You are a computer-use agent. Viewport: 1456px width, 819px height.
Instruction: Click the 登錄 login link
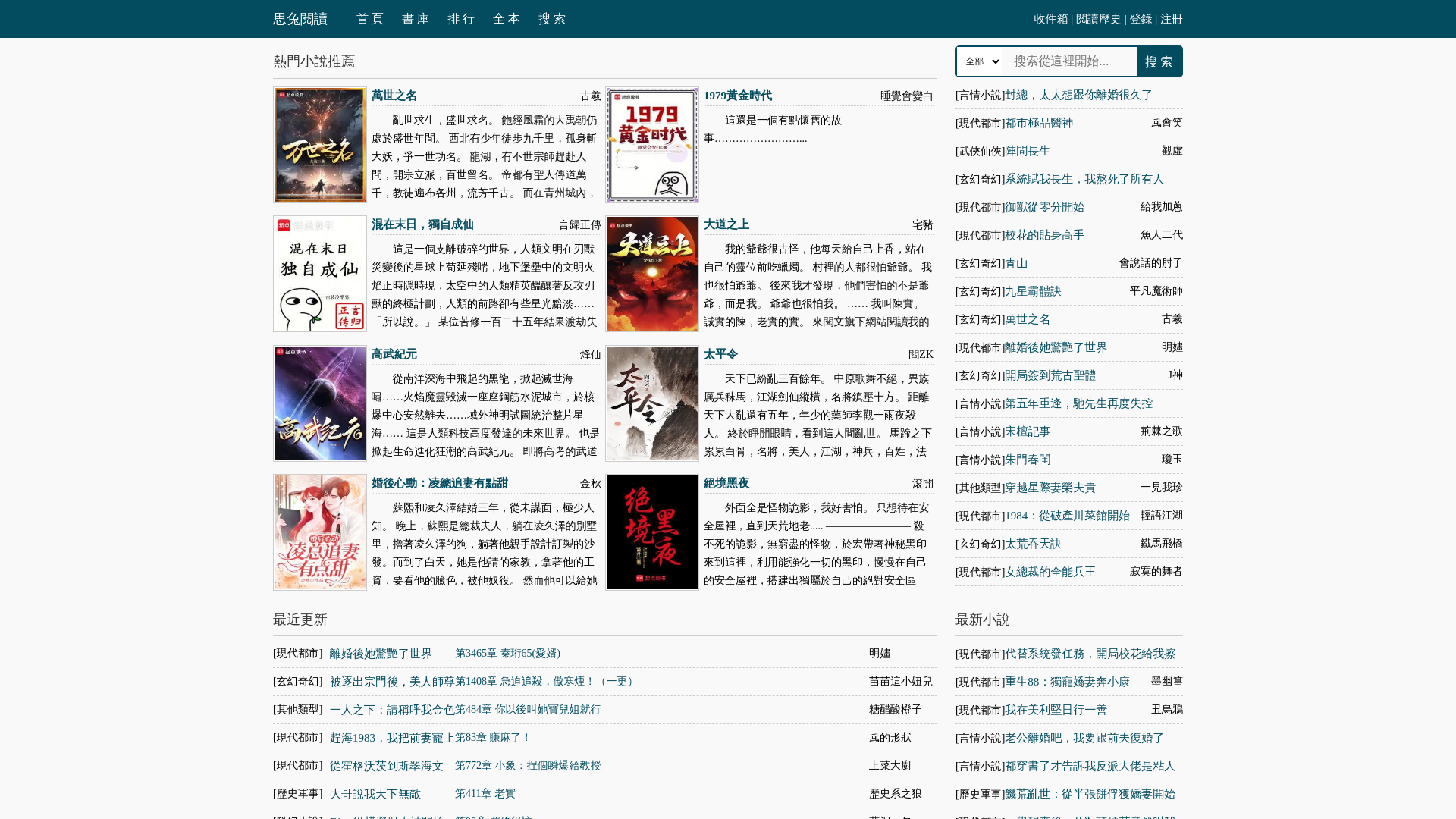[x=1141, y=19]
